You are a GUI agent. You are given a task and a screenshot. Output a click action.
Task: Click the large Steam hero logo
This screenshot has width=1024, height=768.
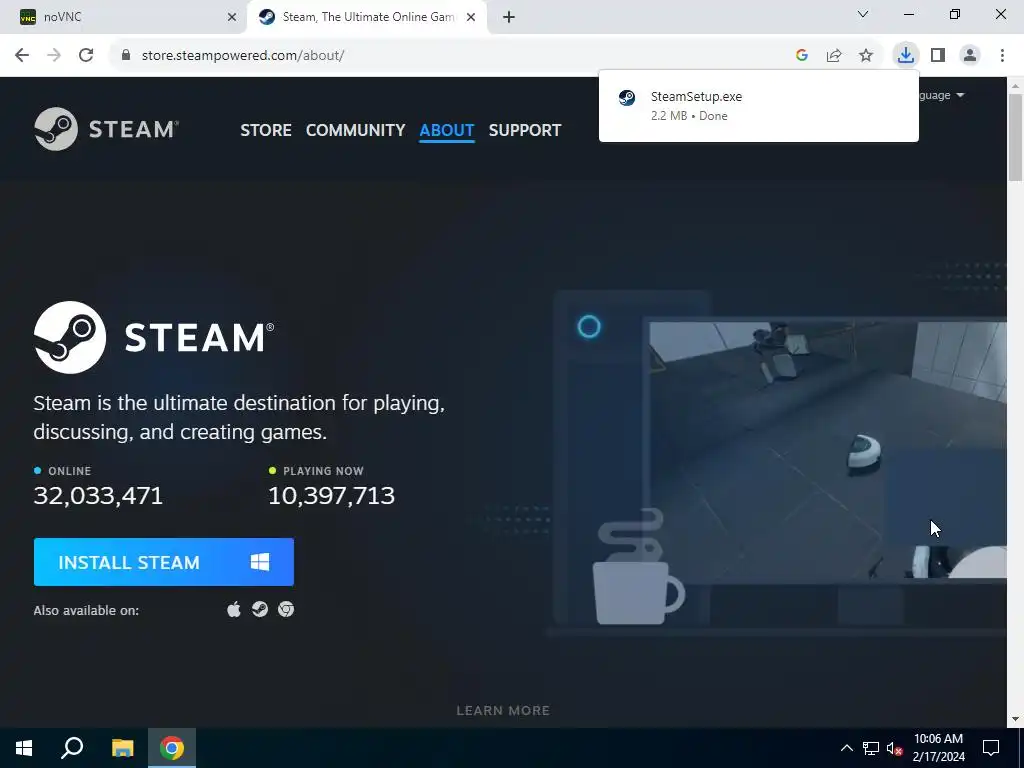coord(154,338)
